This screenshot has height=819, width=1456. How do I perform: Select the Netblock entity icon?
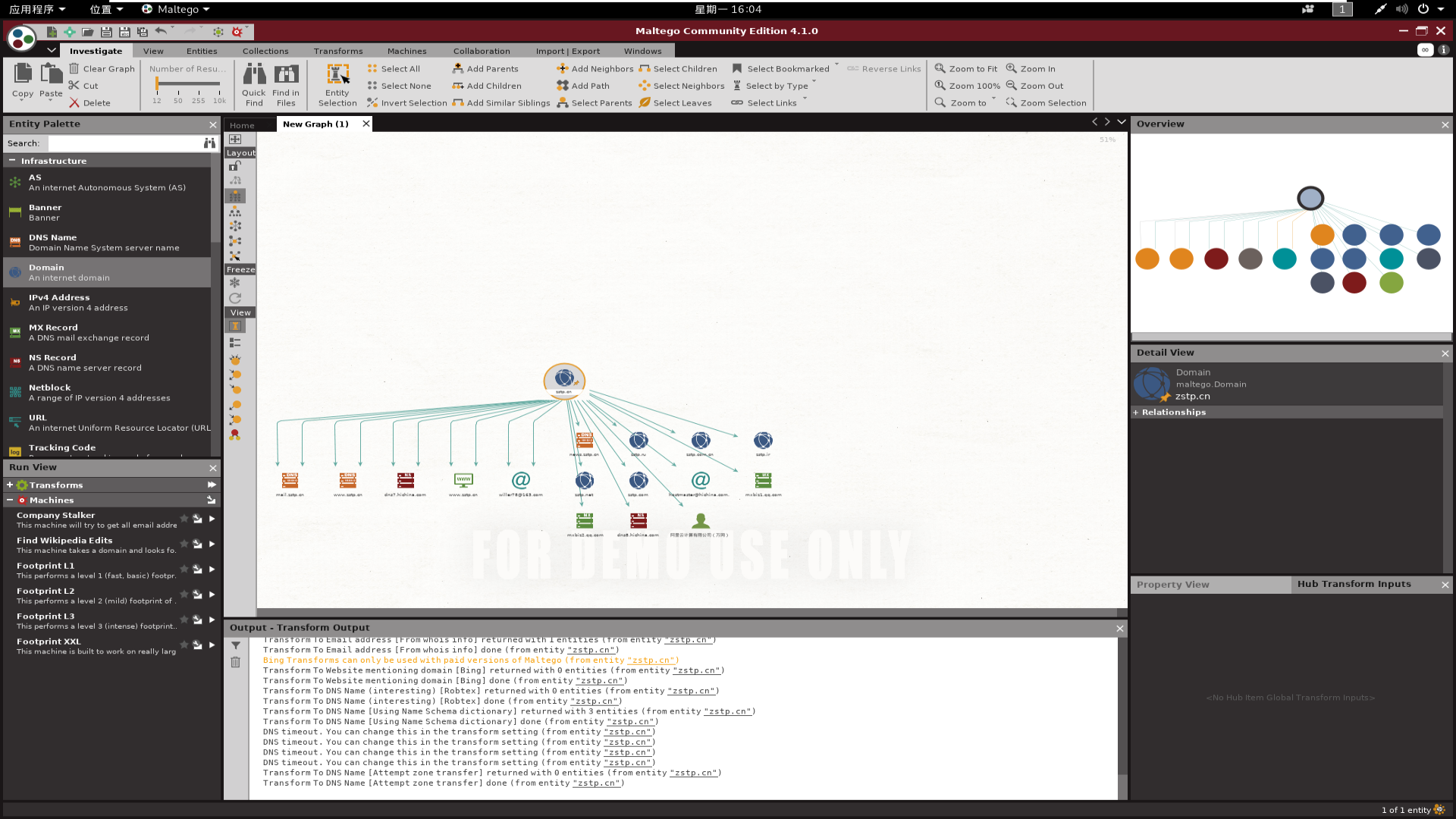[14, 392]
